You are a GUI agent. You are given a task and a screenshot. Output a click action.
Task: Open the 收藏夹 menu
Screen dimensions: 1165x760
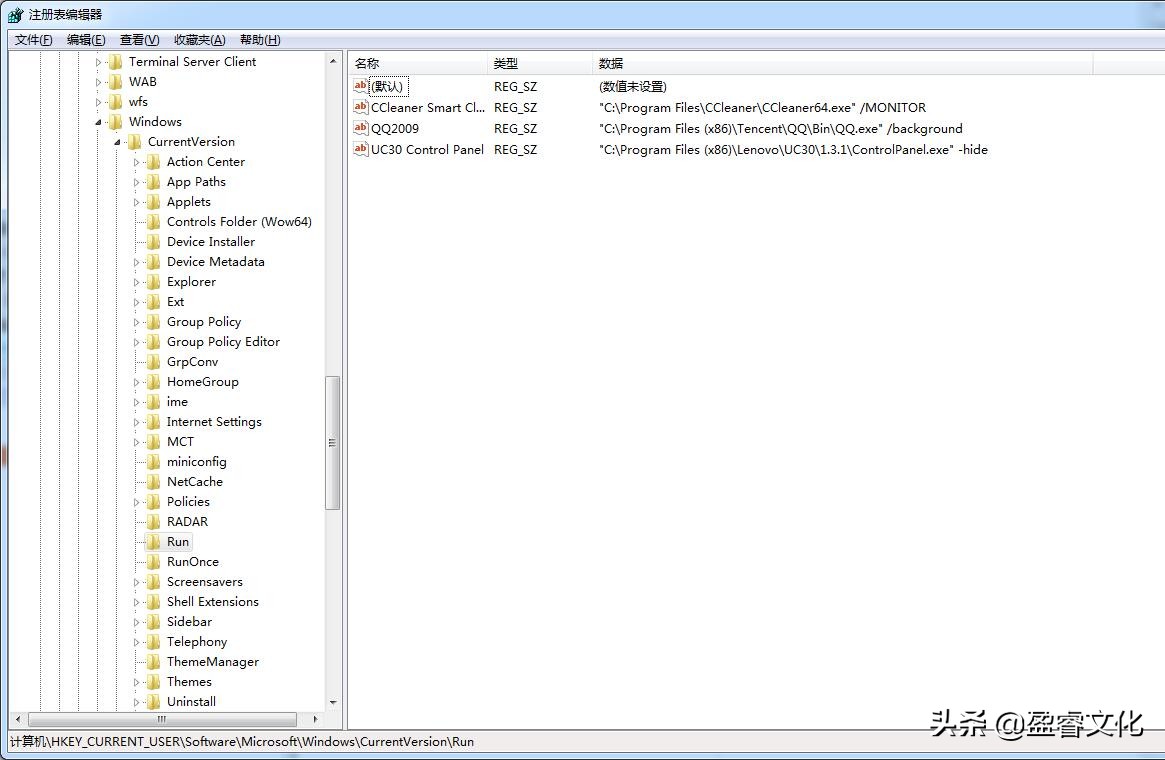[198, 39]
